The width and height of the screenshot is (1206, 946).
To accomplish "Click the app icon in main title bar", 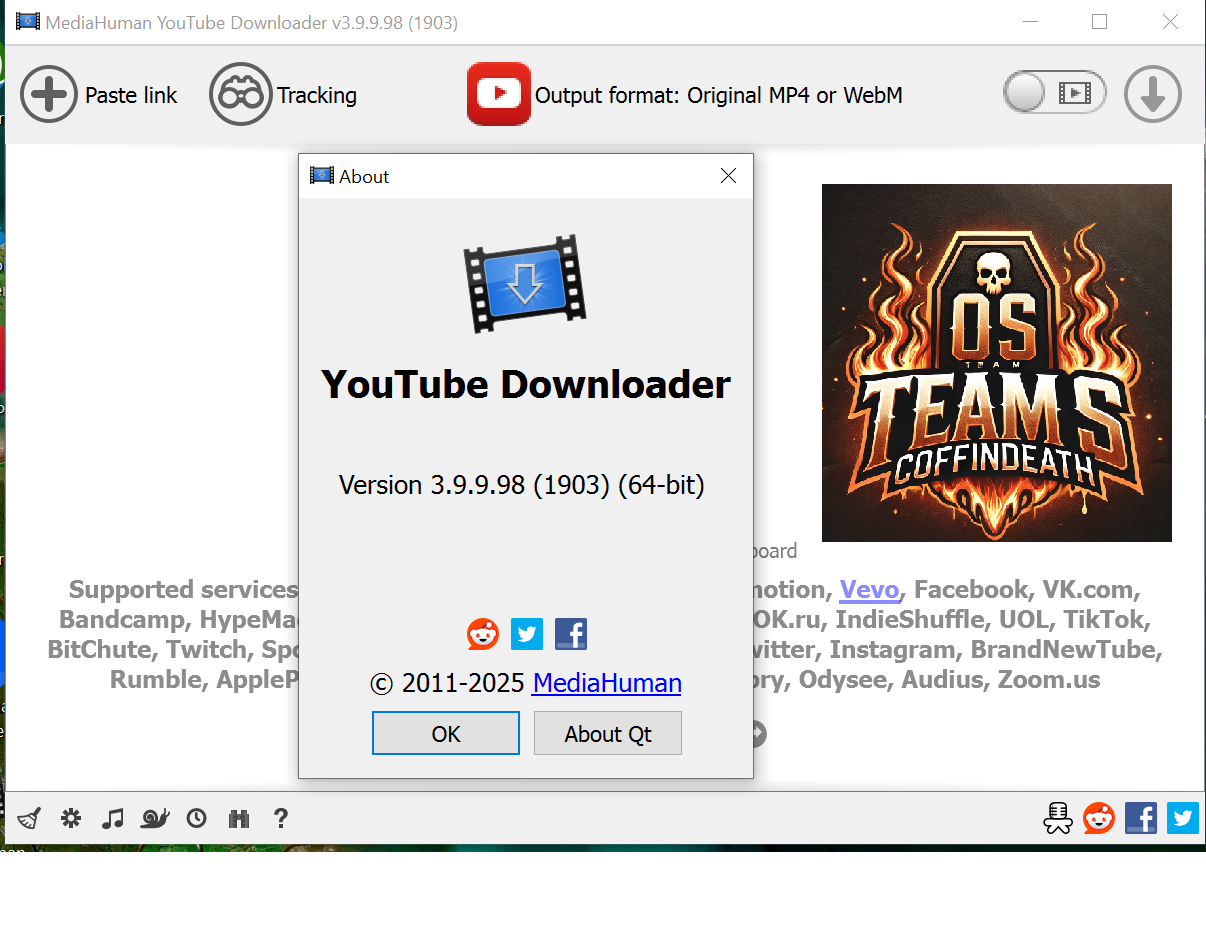I will point(27,22).
